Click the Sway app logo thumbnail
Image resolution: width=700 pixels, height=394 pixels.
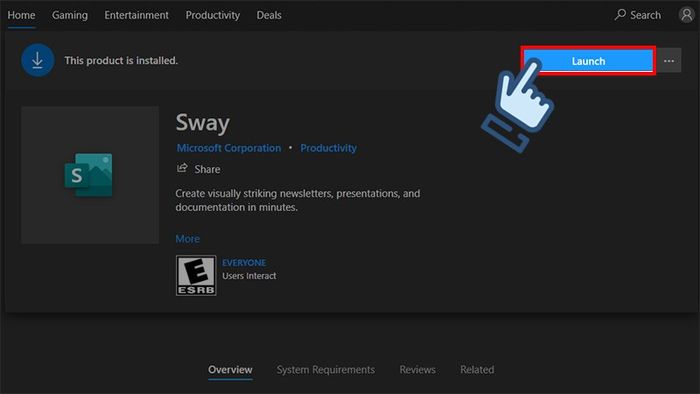pyautogui.click(x=90, y=175)
